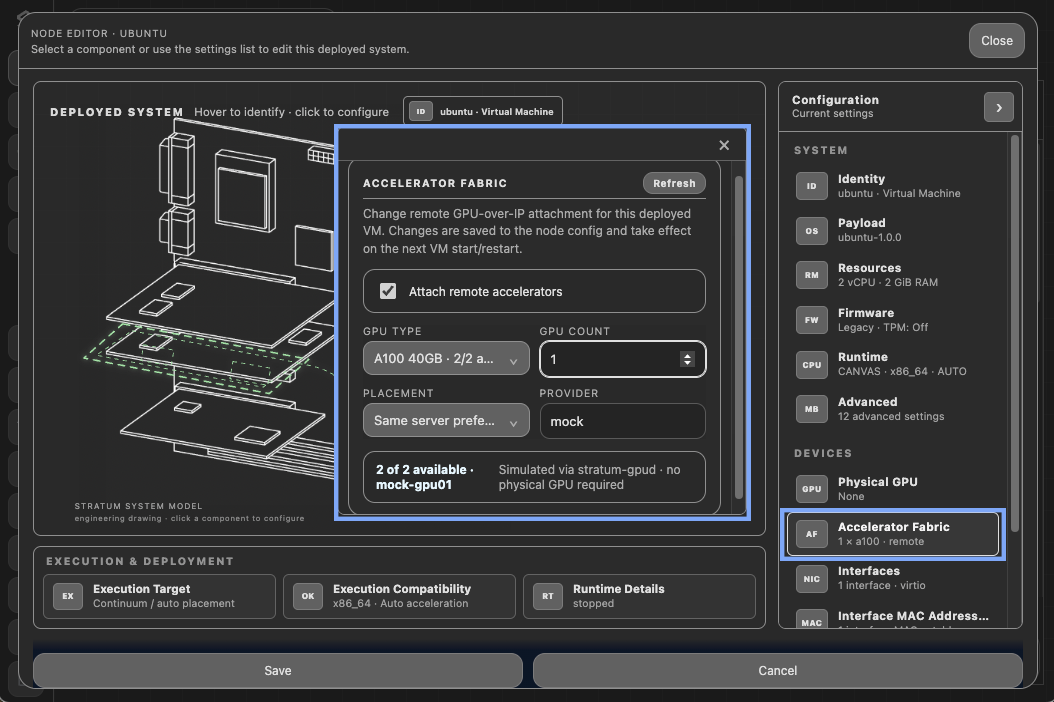1054x702 pixels.
Task: Click the 'DEPLOYED SYSTEM' heading text
Action: click(x=116, y=112)
